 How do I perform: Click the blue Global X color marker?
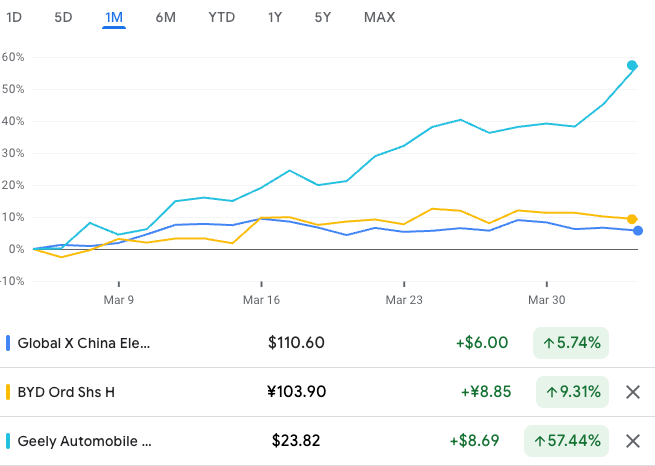(8, 343)
